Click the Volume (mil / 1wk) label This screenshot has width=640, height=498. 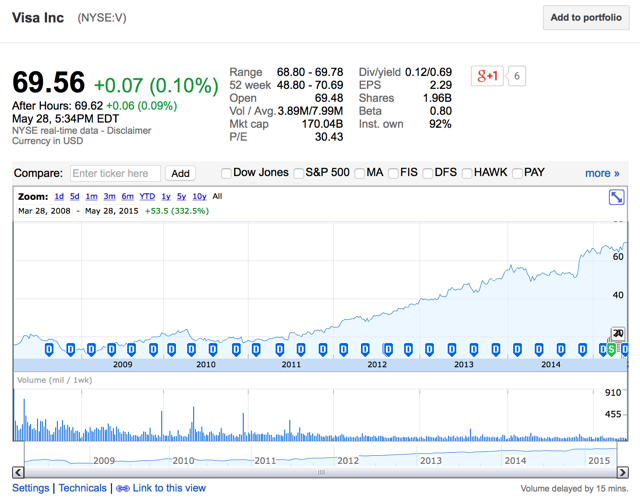55,380
